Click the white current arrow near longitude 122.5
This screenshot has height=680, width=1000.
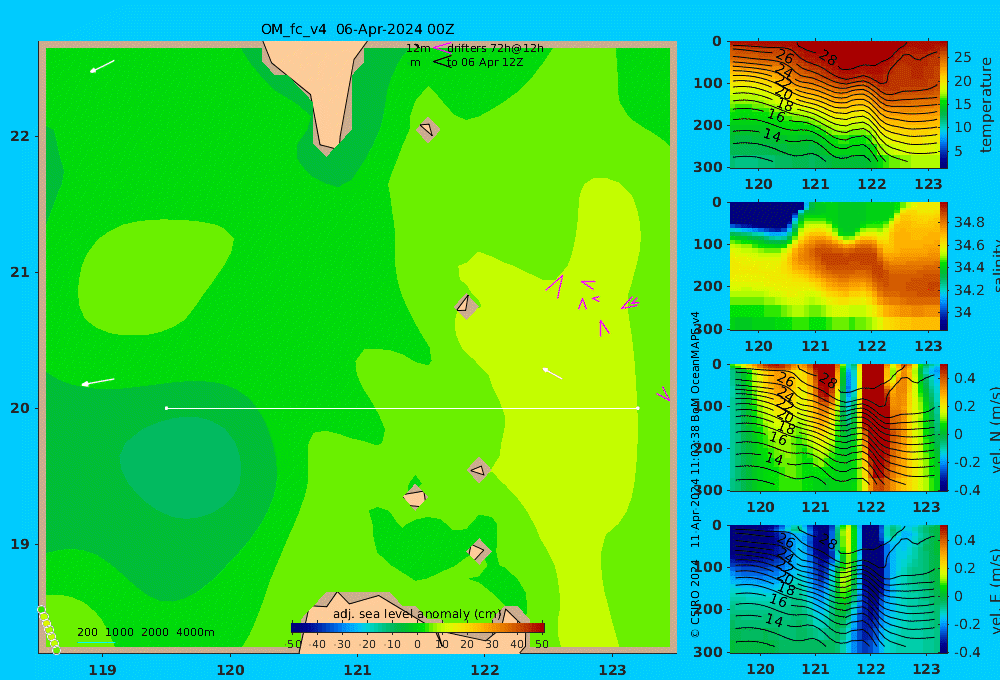[x=552, y=373]
